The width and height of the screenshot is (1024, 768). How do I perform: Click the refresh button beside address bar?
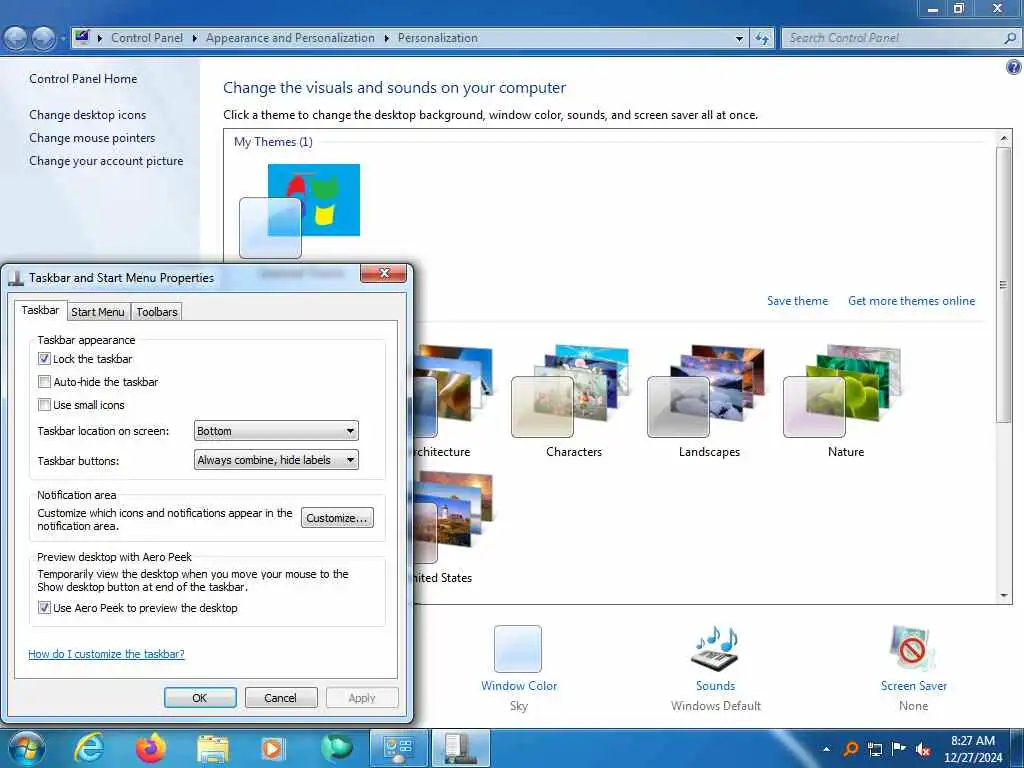coord(762,39)
